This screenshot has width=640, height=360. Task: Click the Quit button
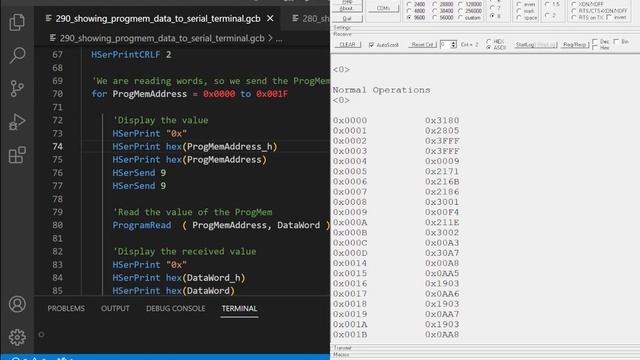click(347, 18)
